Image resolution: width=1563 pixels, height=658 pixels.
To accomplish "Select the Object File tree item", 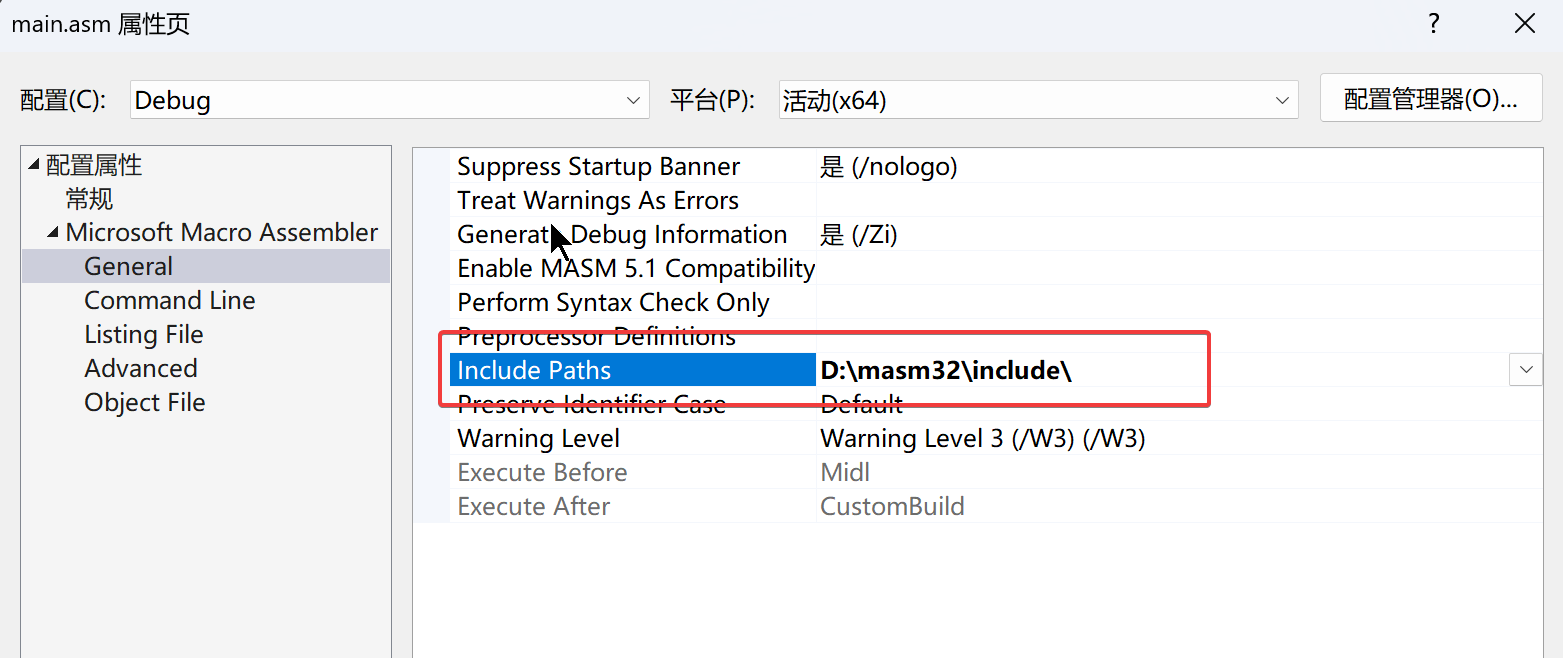I will (144, 403).
